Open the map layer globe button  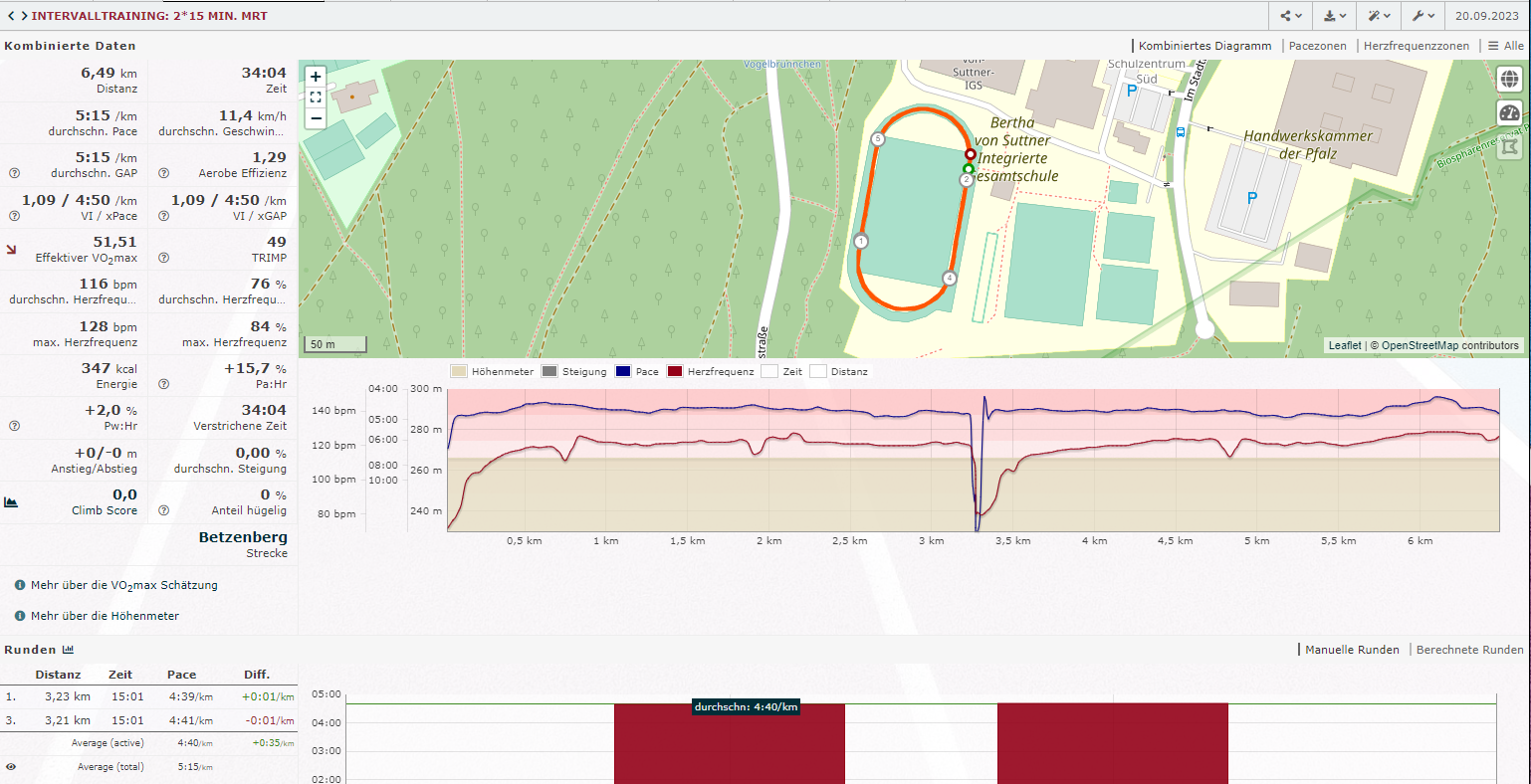coord(1509,79)
